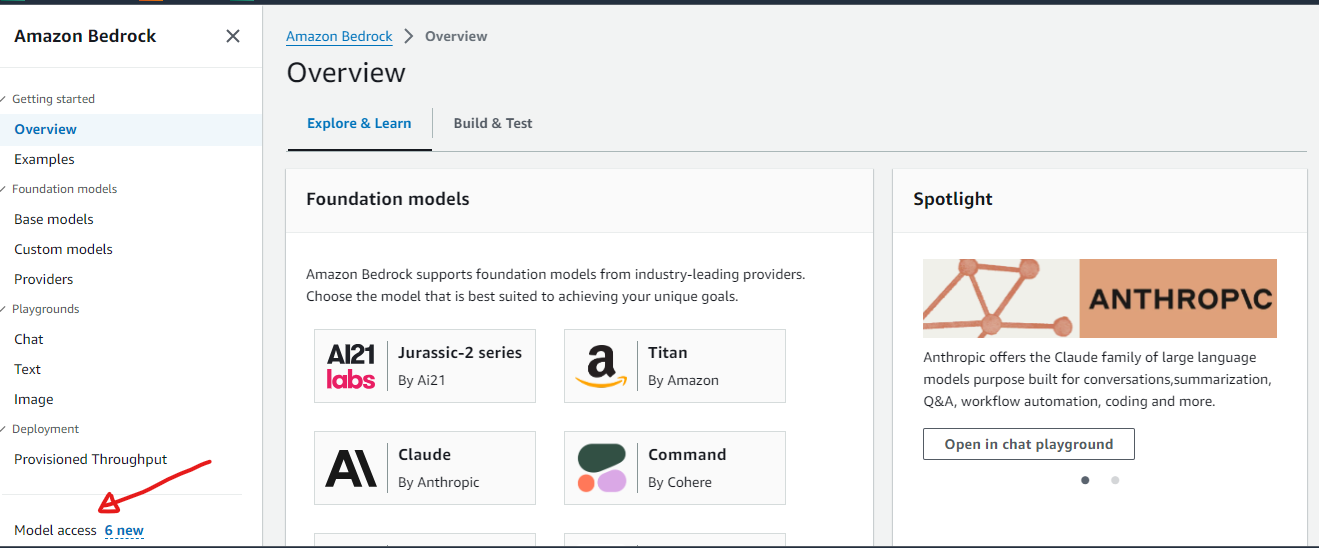Close the Amazon Bedrock sidebar with X

point(233,36)
